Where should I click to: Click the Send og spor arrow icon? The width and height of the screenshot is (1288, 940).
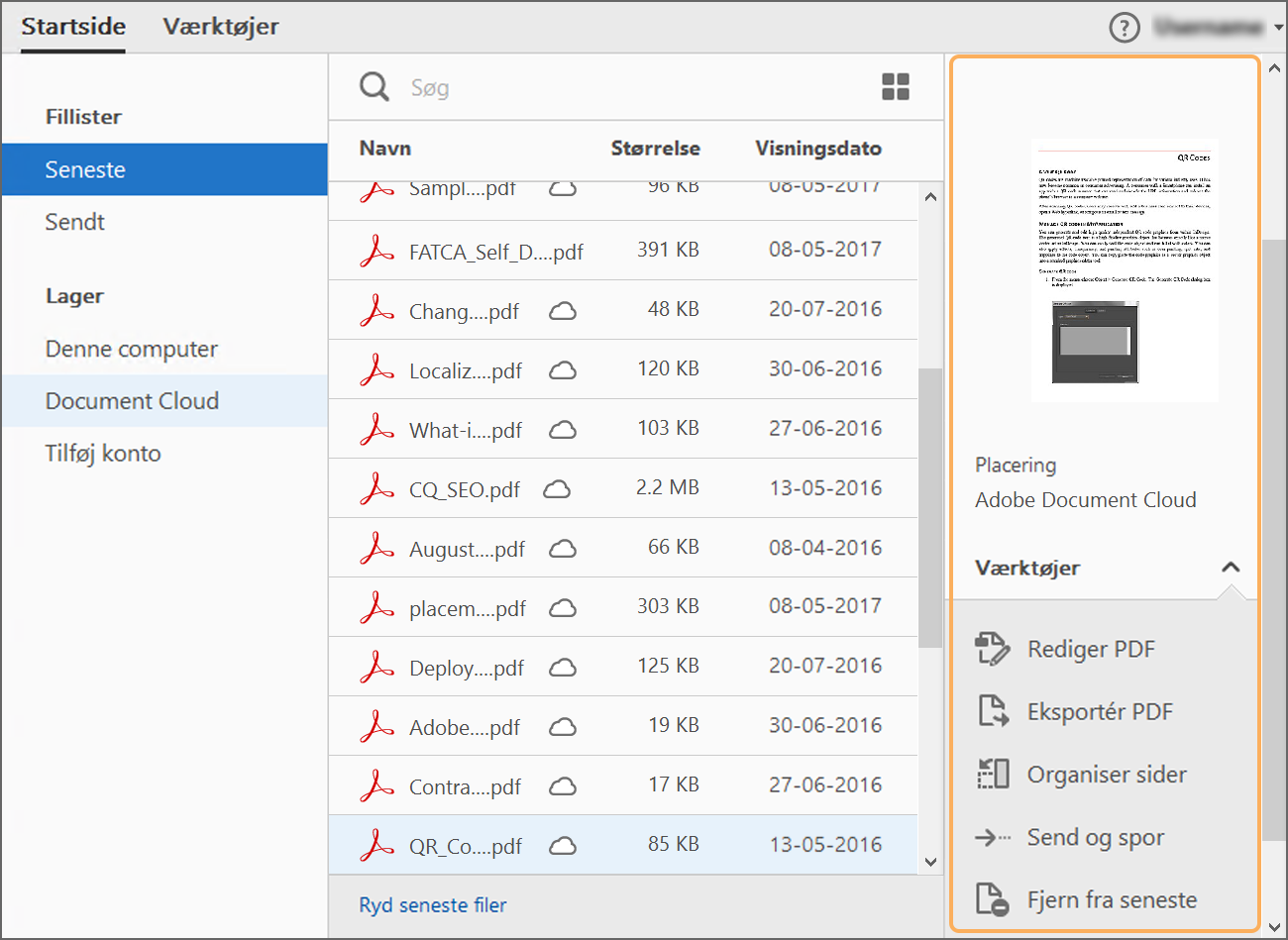(x=992, y=837)
